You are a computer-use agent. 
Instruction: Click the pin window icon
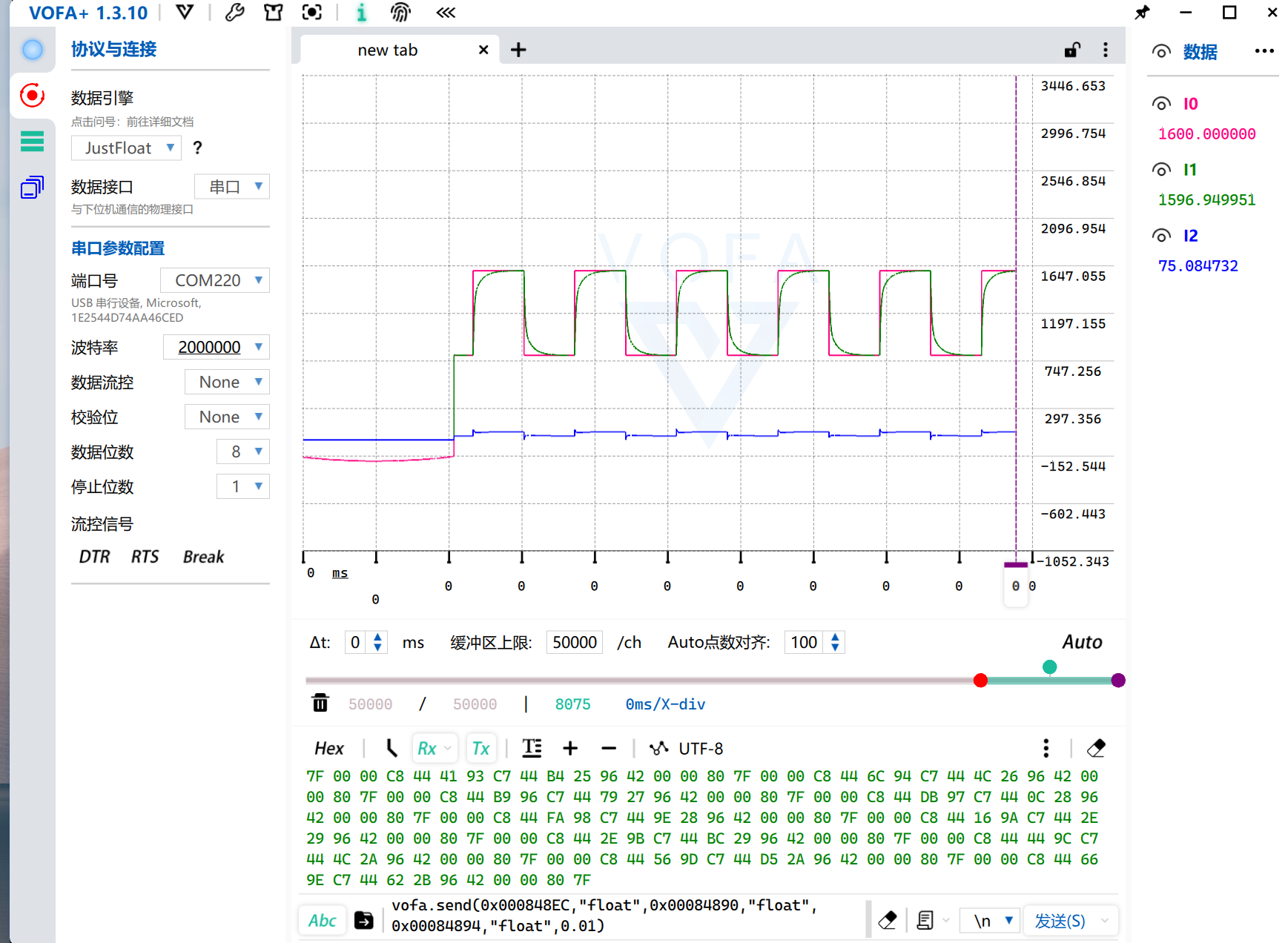[x=1143, y=13]
